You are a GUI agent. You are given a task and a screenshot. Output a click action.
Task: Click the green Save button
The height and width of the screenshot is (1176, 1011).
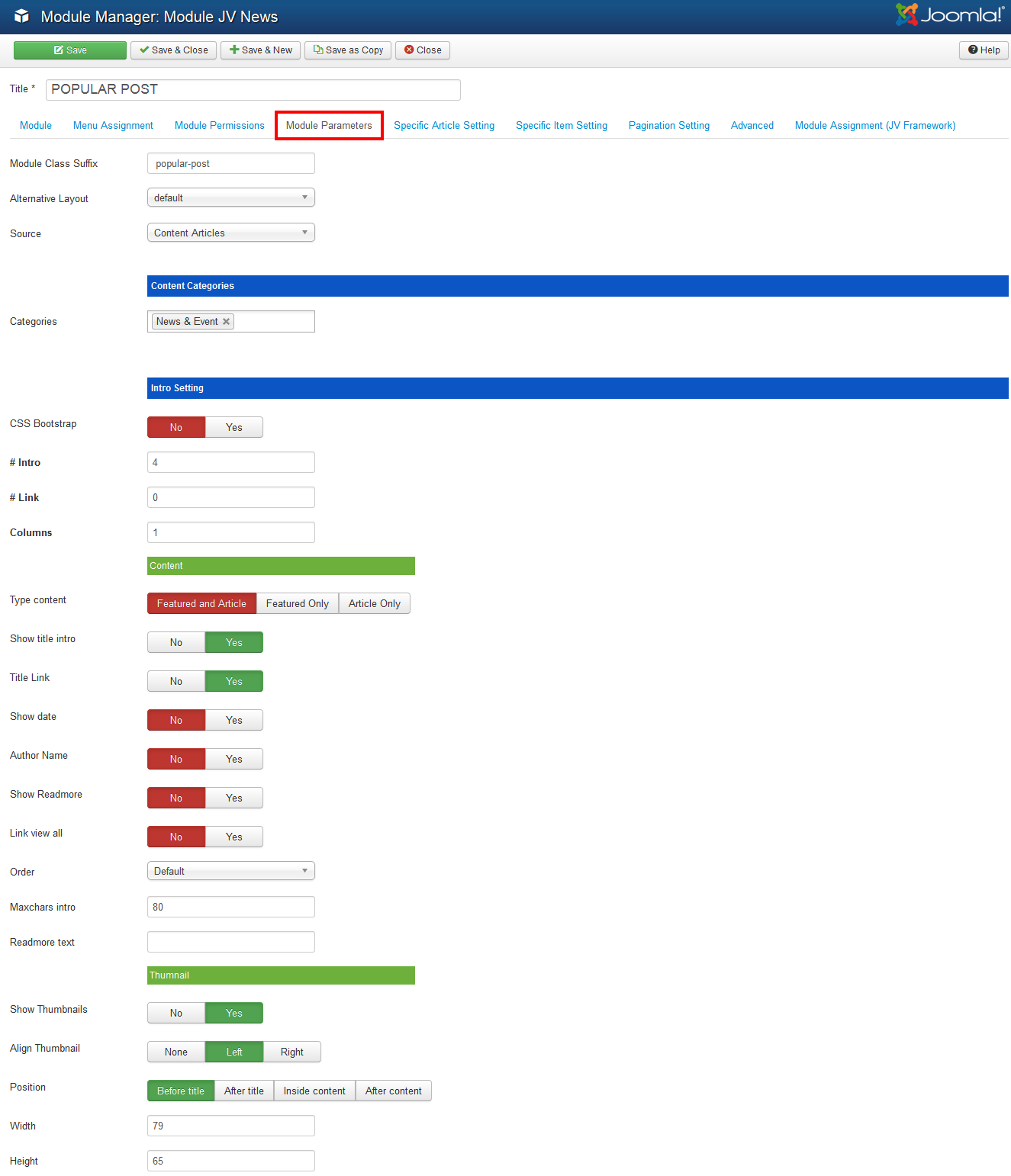click(70, 50)
